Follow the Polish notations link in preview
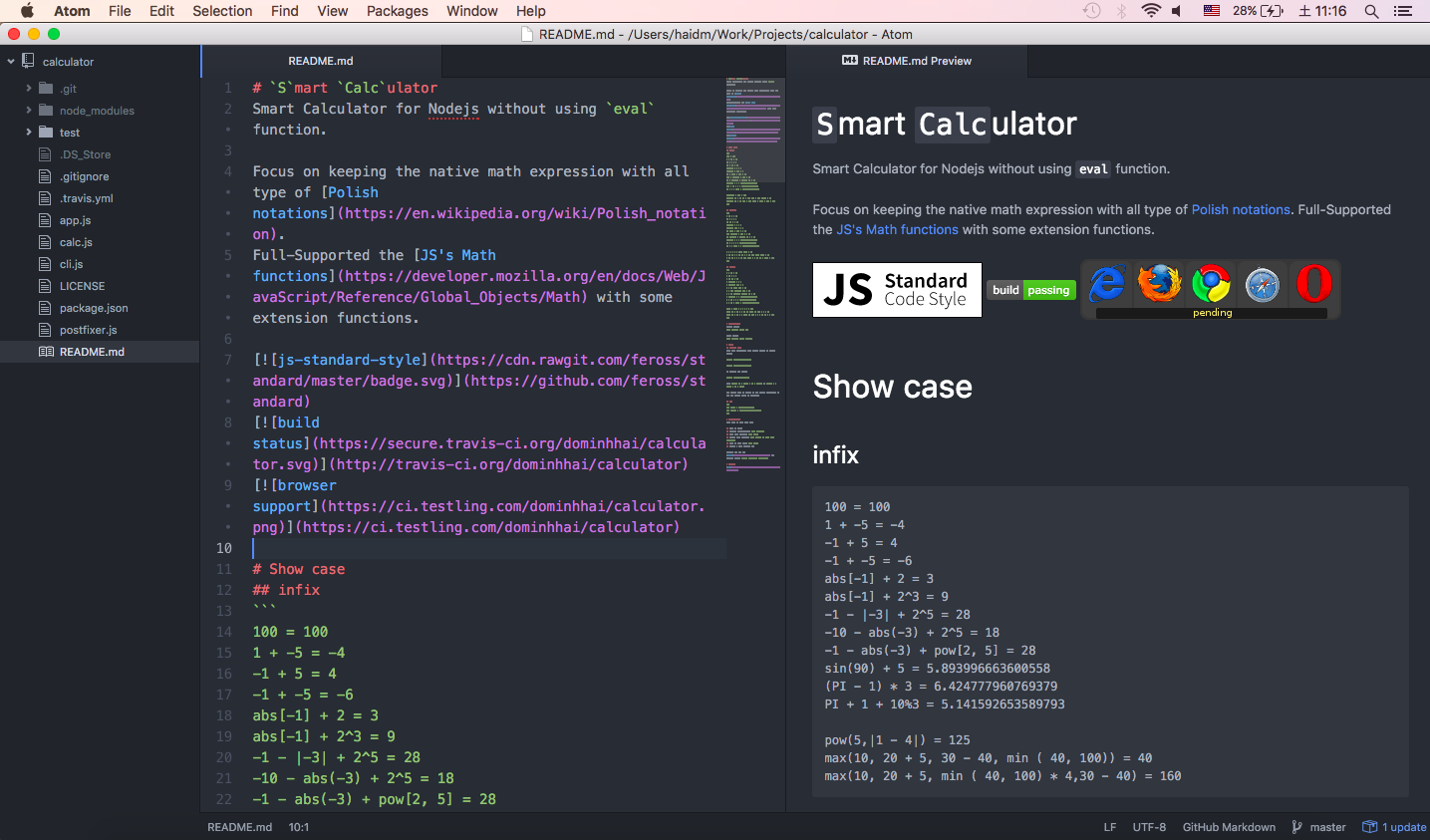1430x840 pixels. [x=1241, y=209]
